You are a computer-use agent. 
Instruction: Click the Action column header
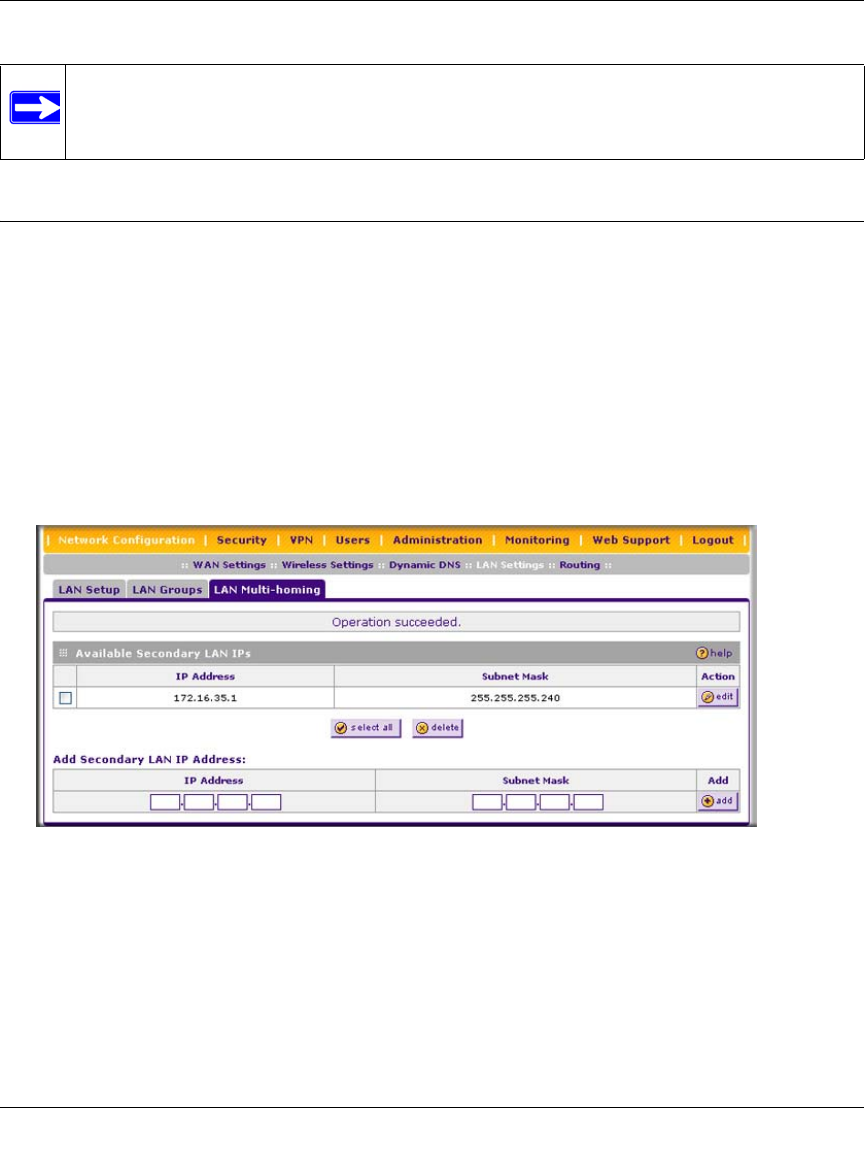(x=718, y=676)
